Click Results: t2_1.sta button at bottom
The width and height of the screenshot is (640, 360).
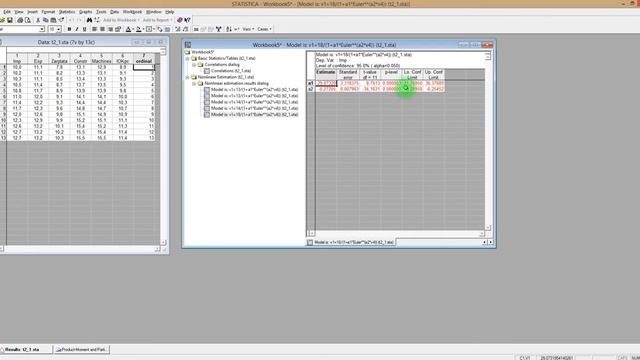26,349
